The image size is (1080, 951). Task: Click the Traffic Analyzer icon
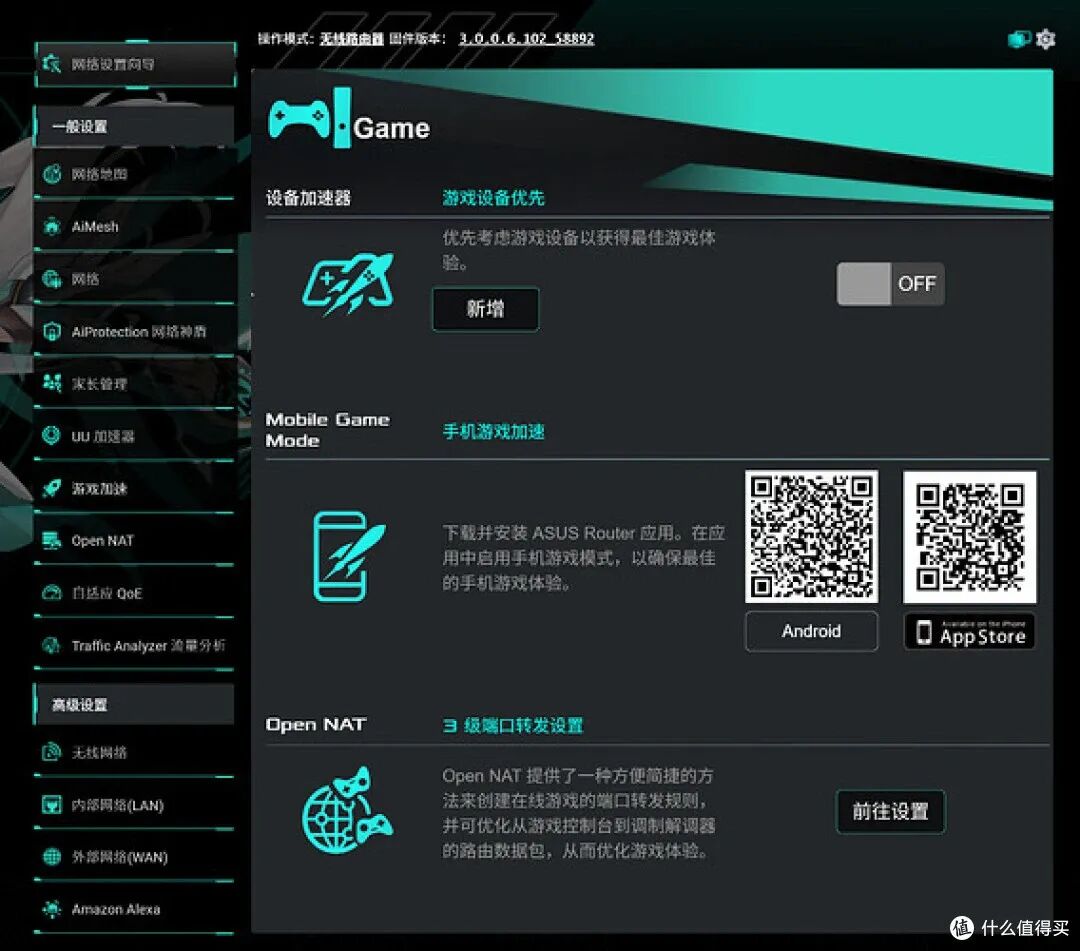point(52,645)
